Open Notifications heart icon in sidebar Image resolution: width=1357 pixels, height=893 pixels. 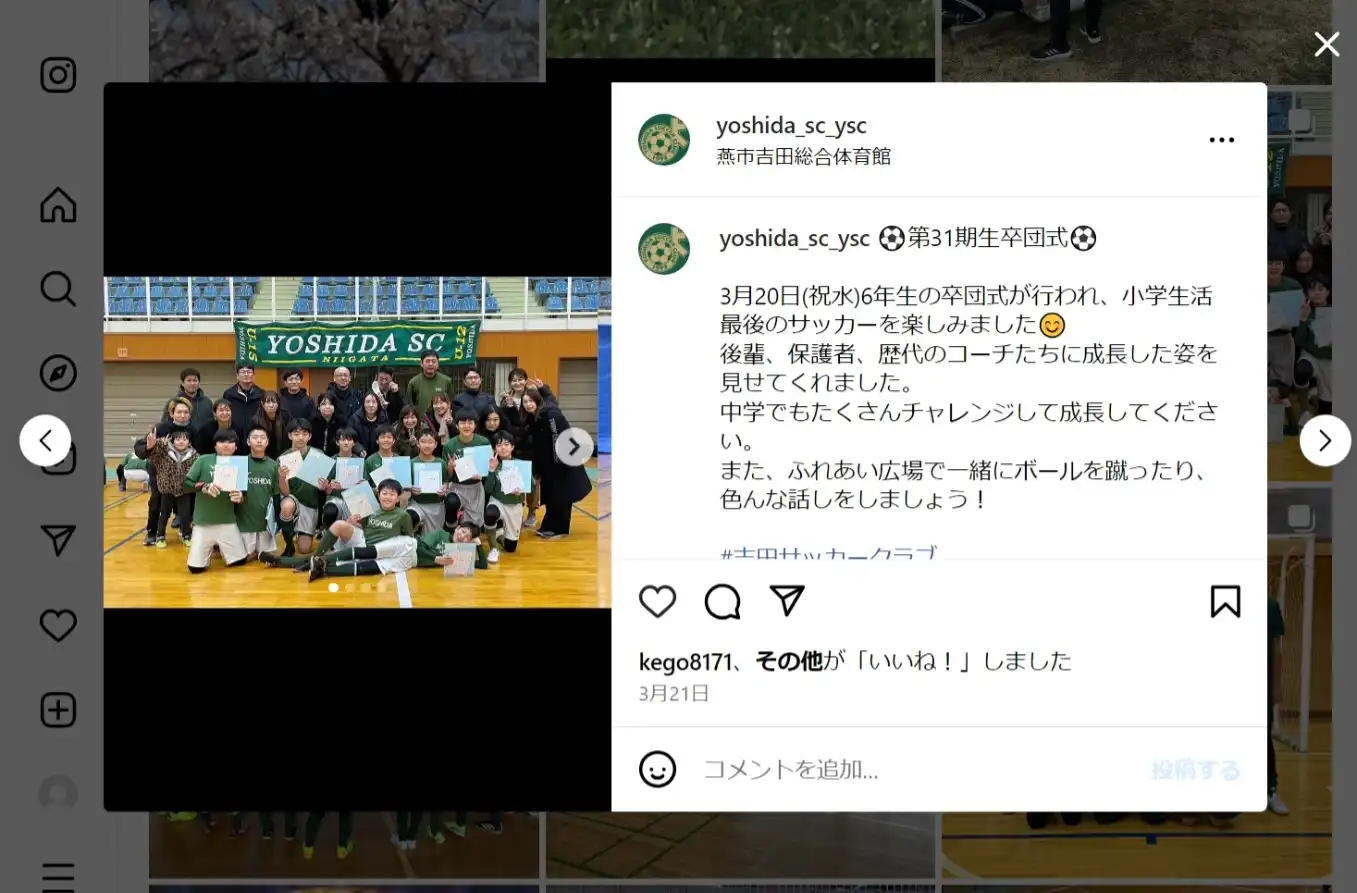[x=58, y=625]
